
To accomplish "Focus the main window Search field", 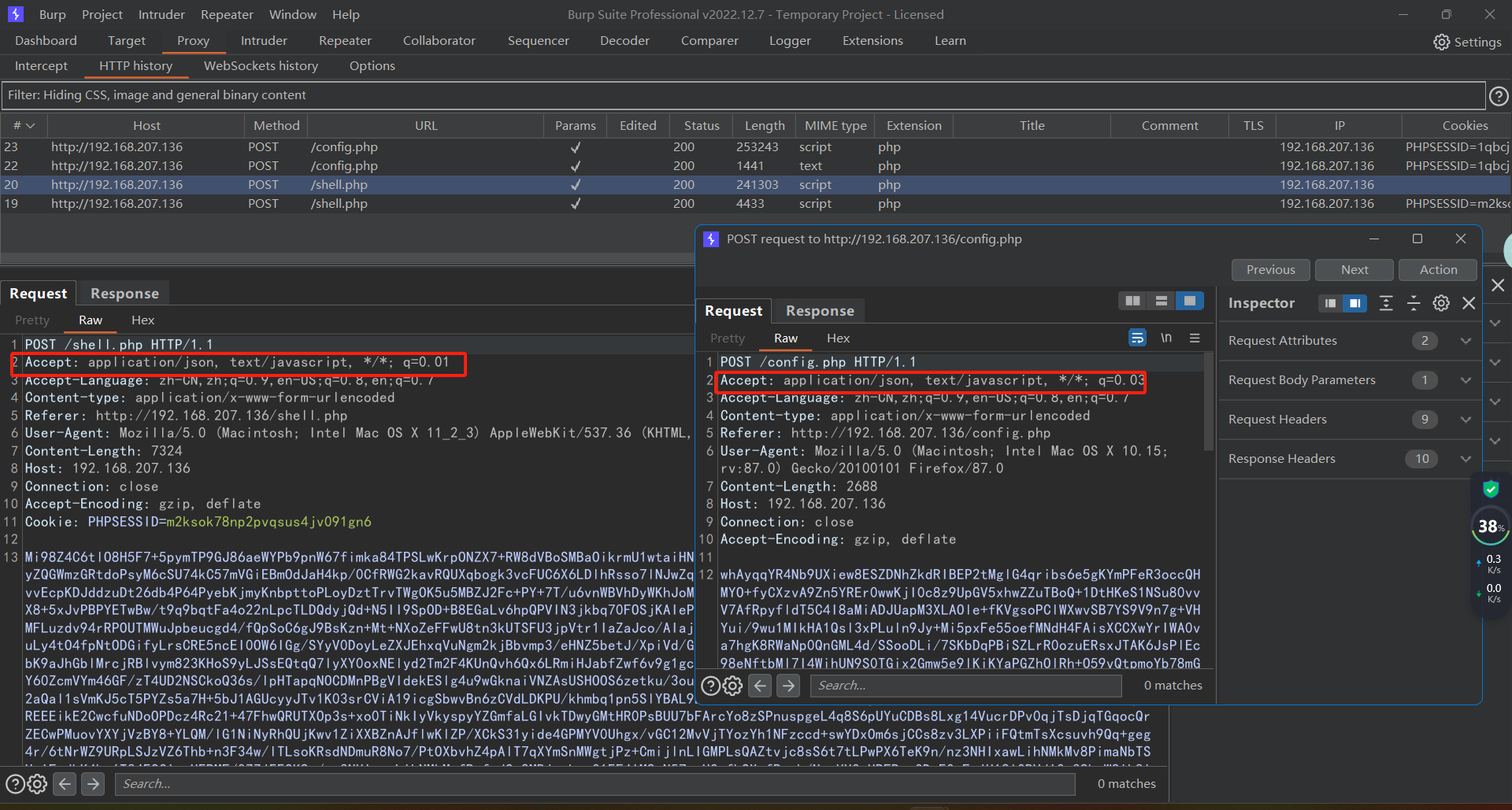I will click(x=595, y=784).
